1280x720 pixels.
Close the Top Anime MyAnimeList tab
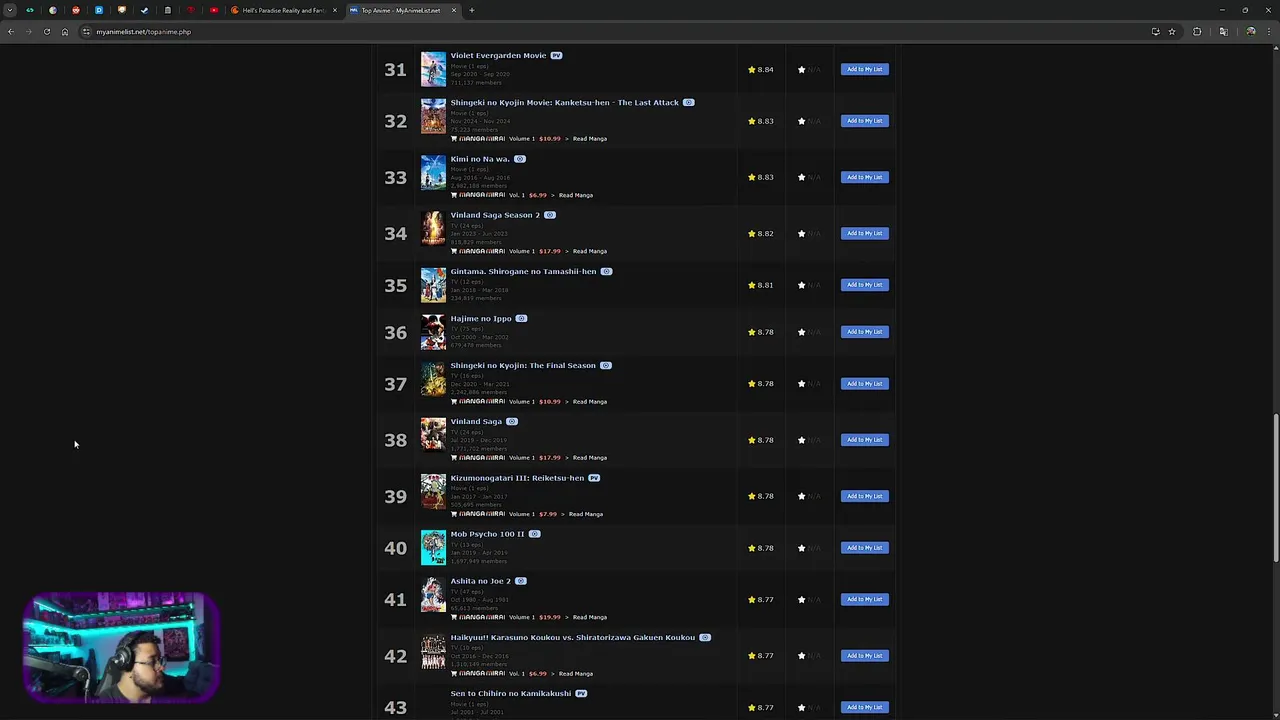click(x=454, y=10)
